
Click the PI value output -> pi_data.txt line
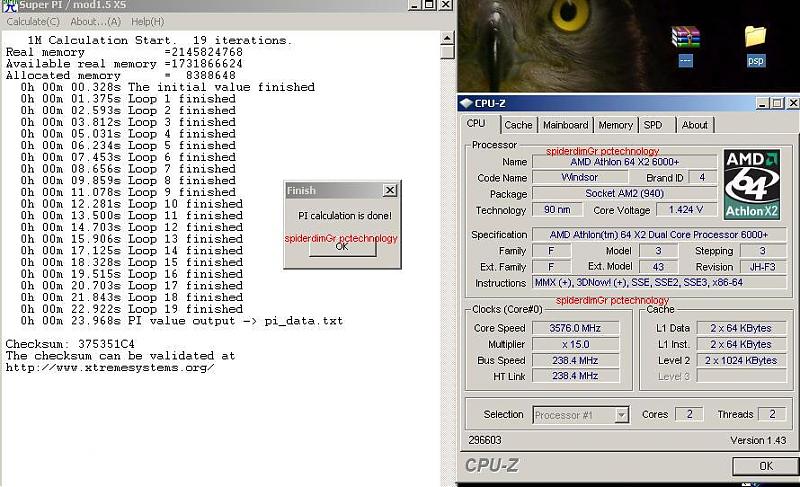182,321
